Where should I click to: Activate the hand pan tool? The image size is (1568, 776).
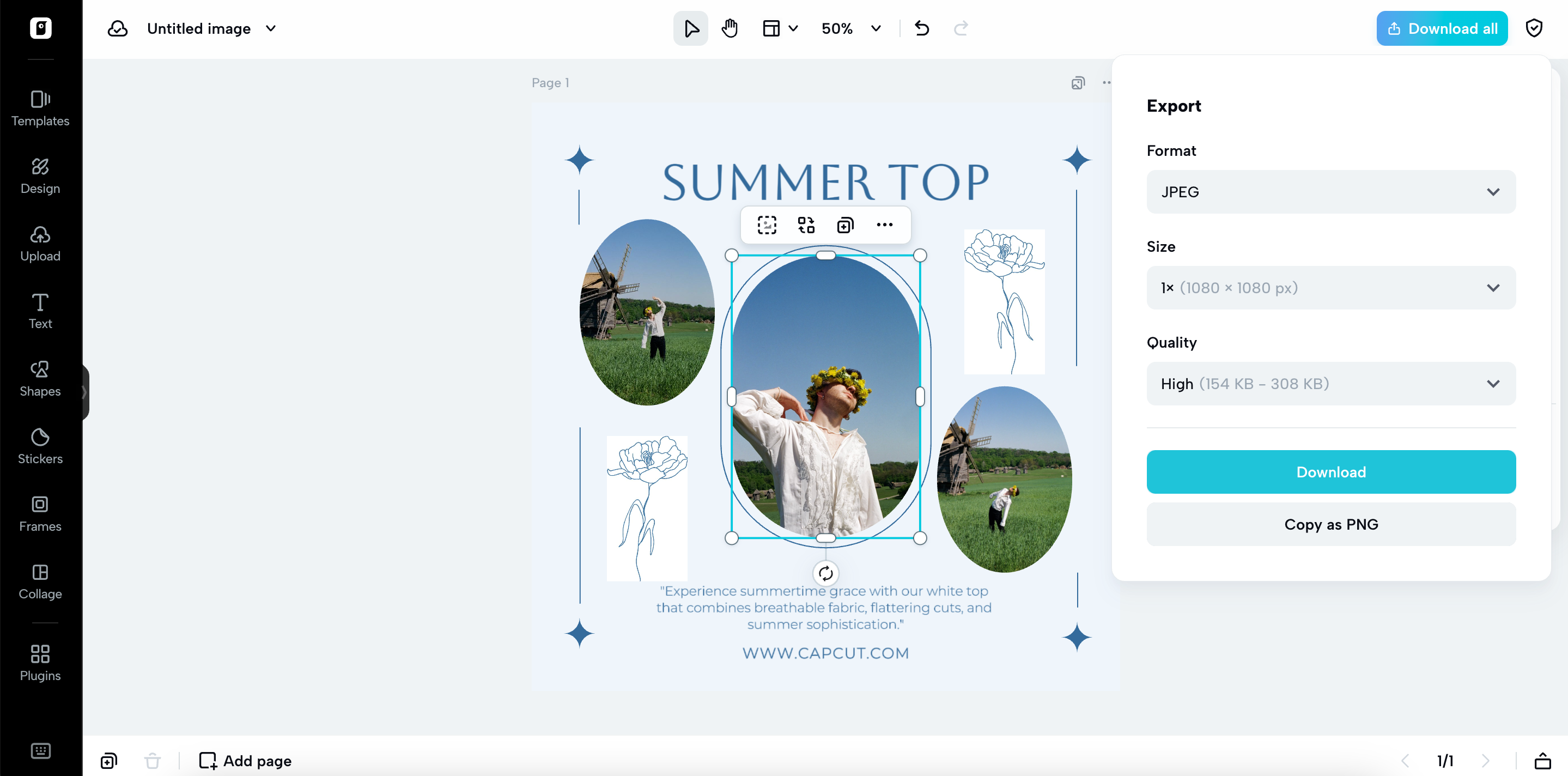(729, 28)
